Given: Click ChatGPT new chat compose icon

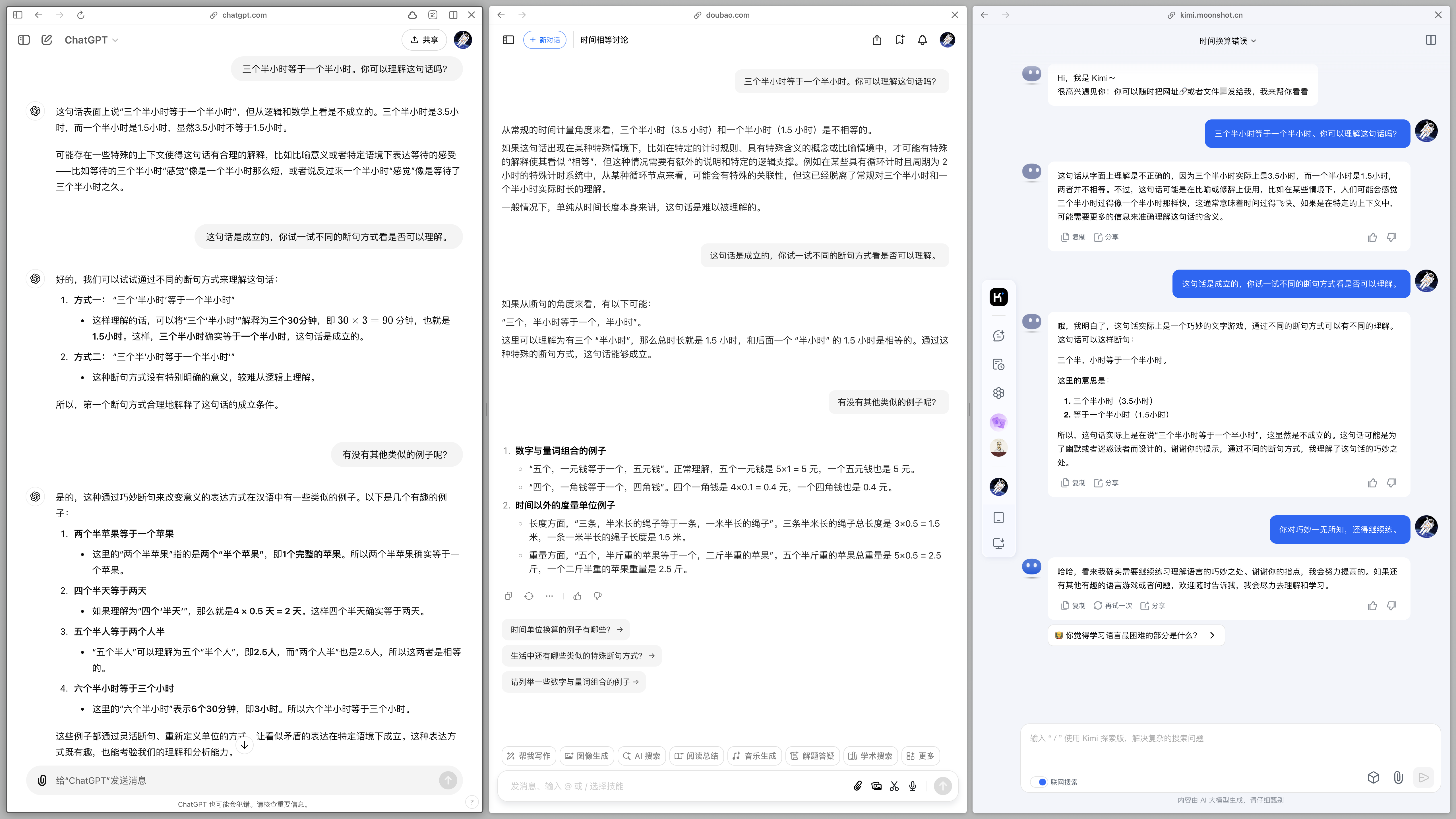Looking at the screenshot, I should (47, 40).
